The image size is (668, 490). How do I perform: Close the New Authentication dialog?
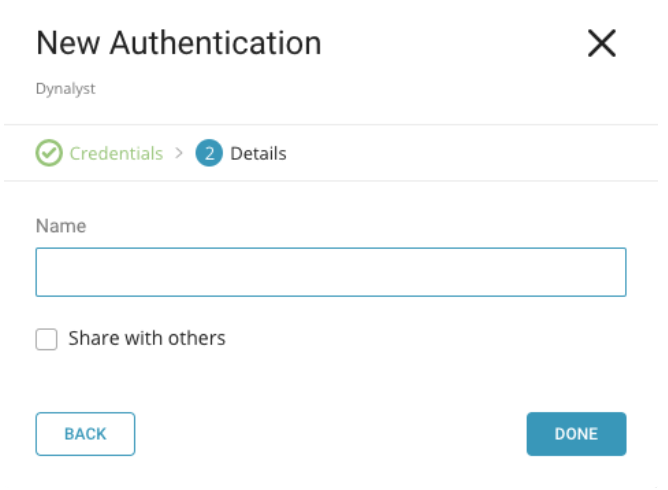point(601,43)
